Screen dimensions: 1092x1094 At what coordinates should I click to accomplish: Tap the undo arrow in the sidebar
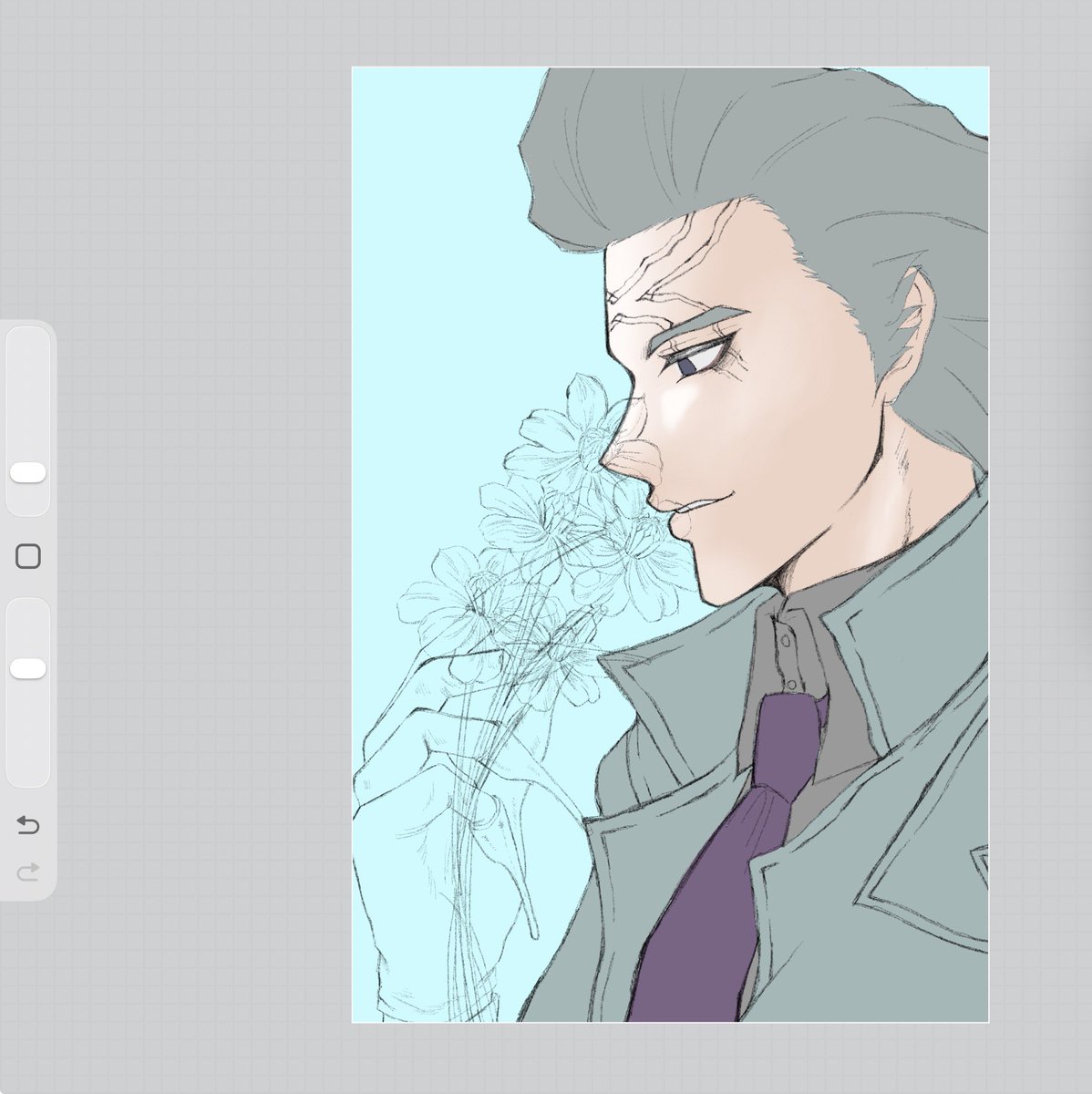point(28,826)
